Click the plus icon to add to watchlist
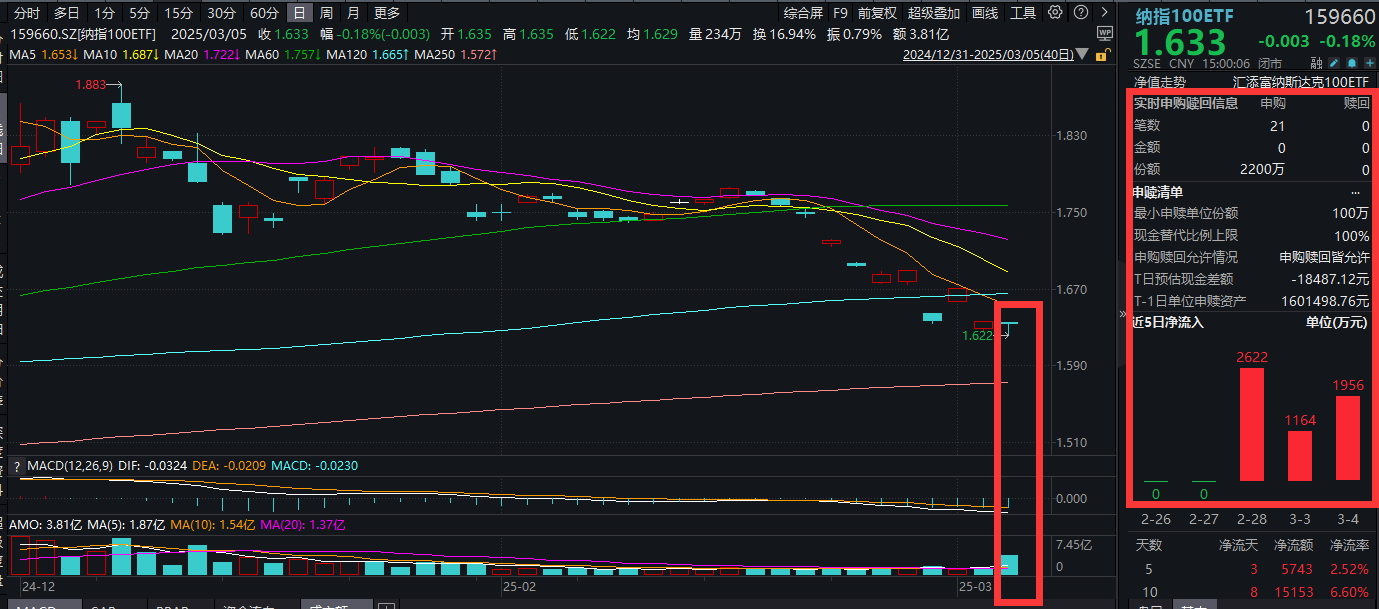This screenshot has height=609, width=1379. [x=1371, y=62]
